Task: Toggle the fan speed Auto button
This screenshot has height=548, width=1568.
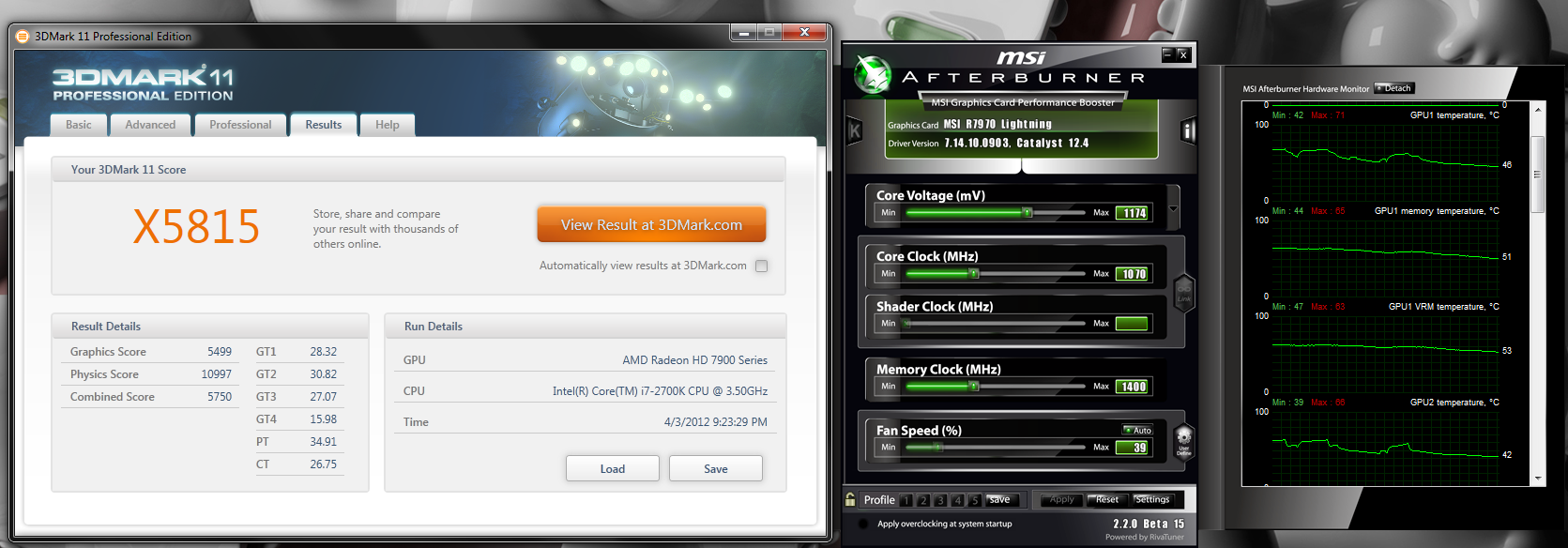Action: (x=1138, y=431)
